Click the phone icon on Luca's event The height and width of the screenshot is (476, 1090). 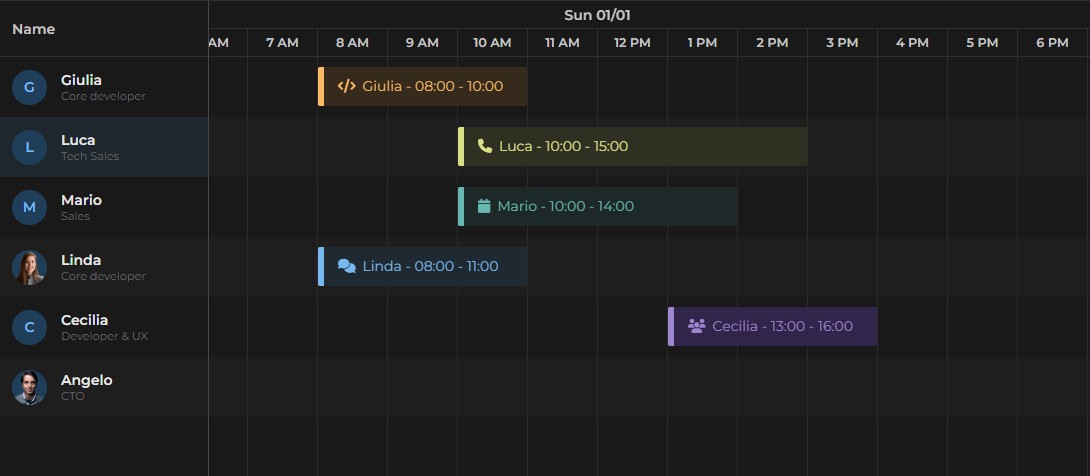pyautogui.click(x=485, y=146)
